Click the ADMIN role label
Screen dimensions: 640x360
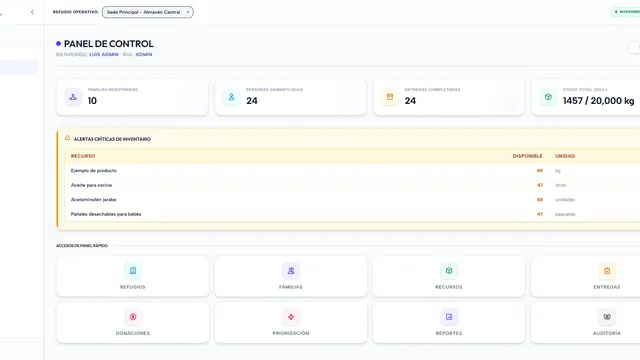[x=144, y=54]
